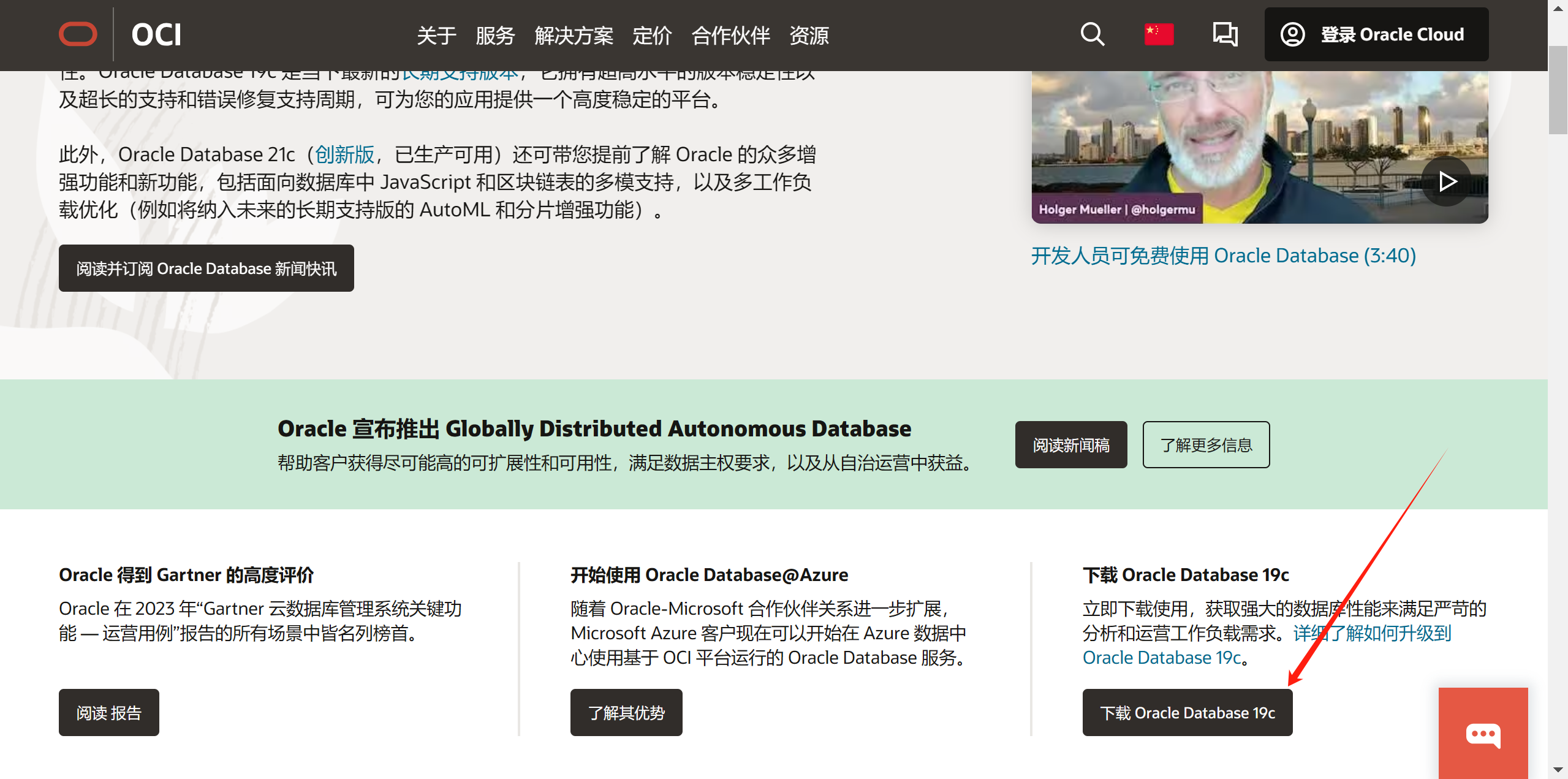Open the site search magnifier icon
1568x779 pixels.
coord(1092,34)
